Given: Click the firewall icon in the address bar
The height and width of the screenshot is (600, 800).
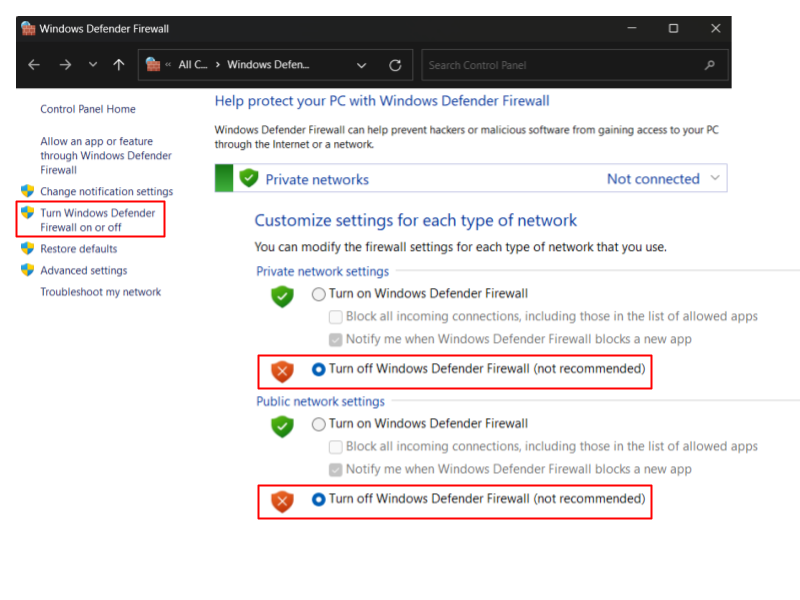Looking at the screenshot, I should coord(153,65).
